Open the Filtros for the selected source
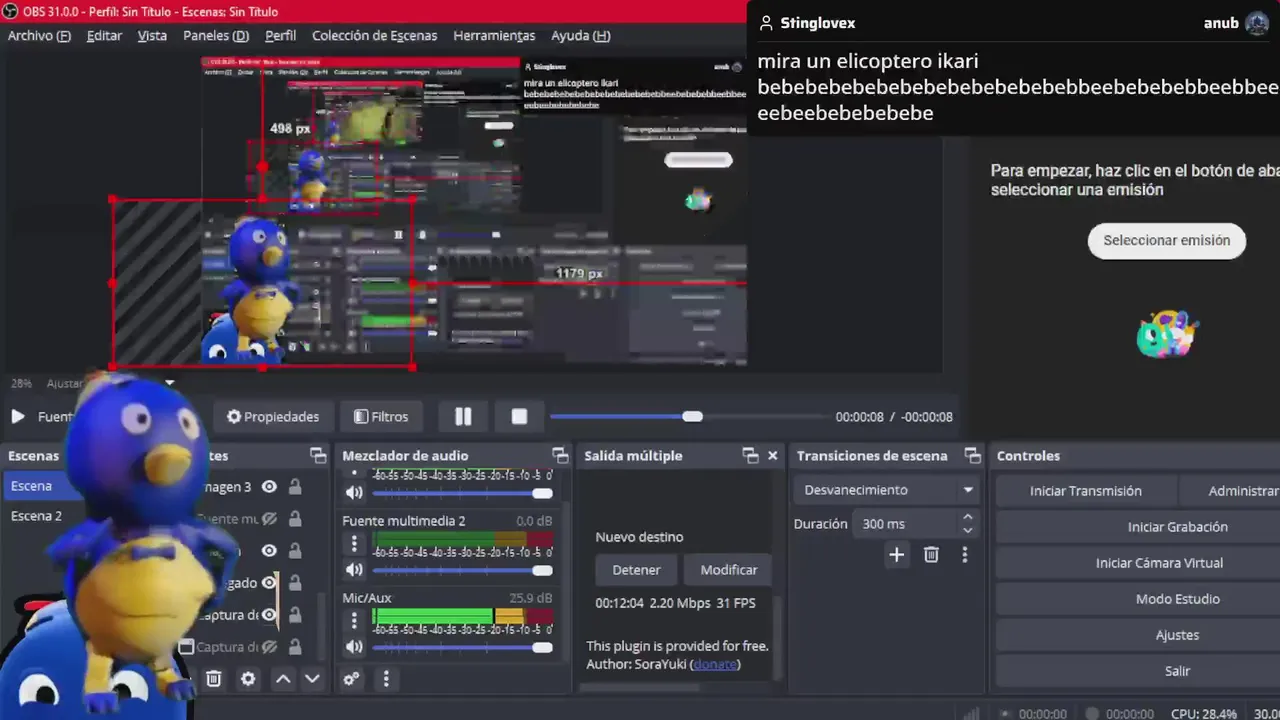1280x720 pixels. (x=380, y=417)
